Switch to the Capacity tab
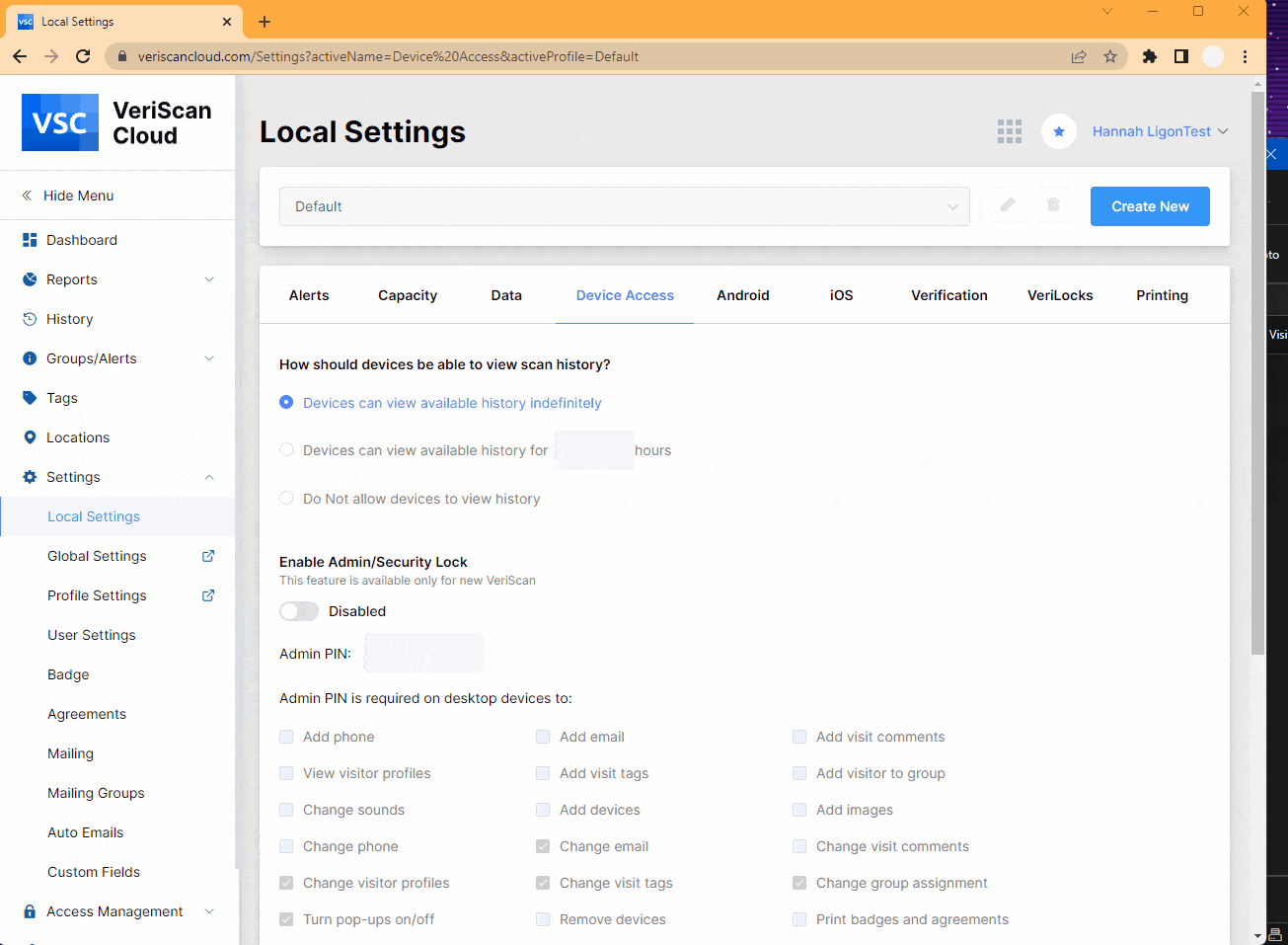The height and width of the screenshot is (945, 1288). point(408,295)
